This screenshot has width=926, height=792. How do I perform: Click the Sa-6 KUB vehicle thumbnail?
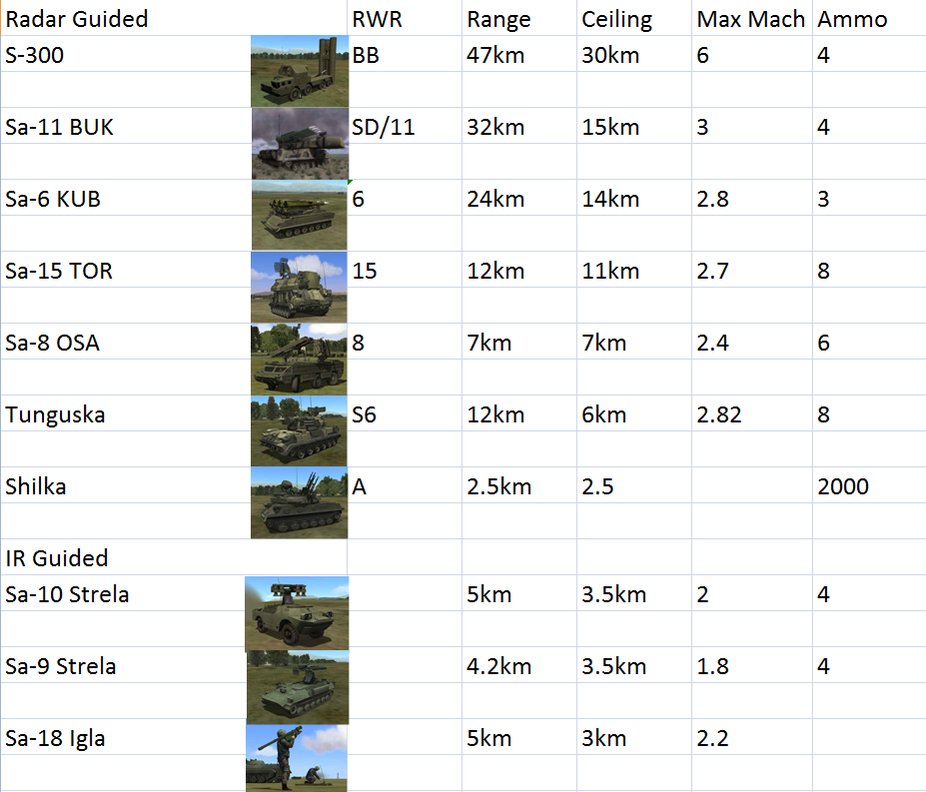click(299, 216)
